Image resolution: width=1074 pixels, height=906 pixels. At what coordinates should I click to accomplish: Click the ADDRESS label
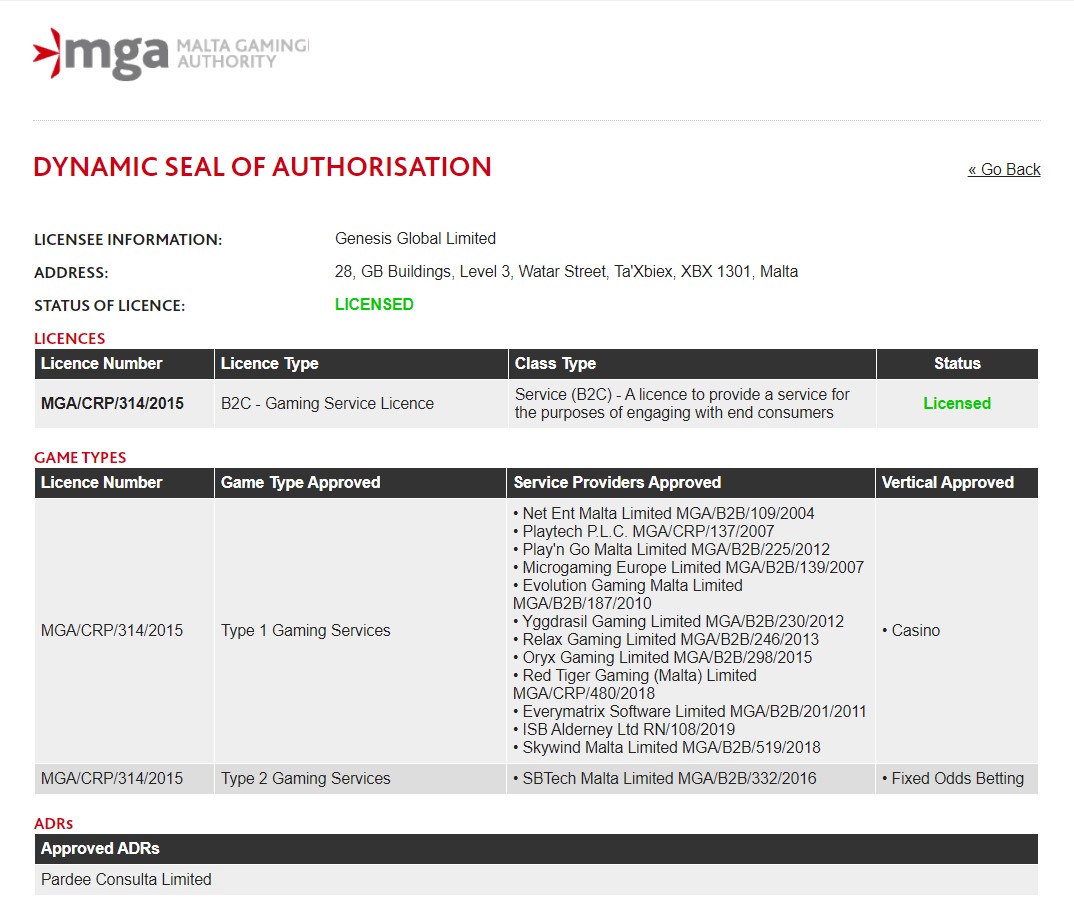click(71, 273)
